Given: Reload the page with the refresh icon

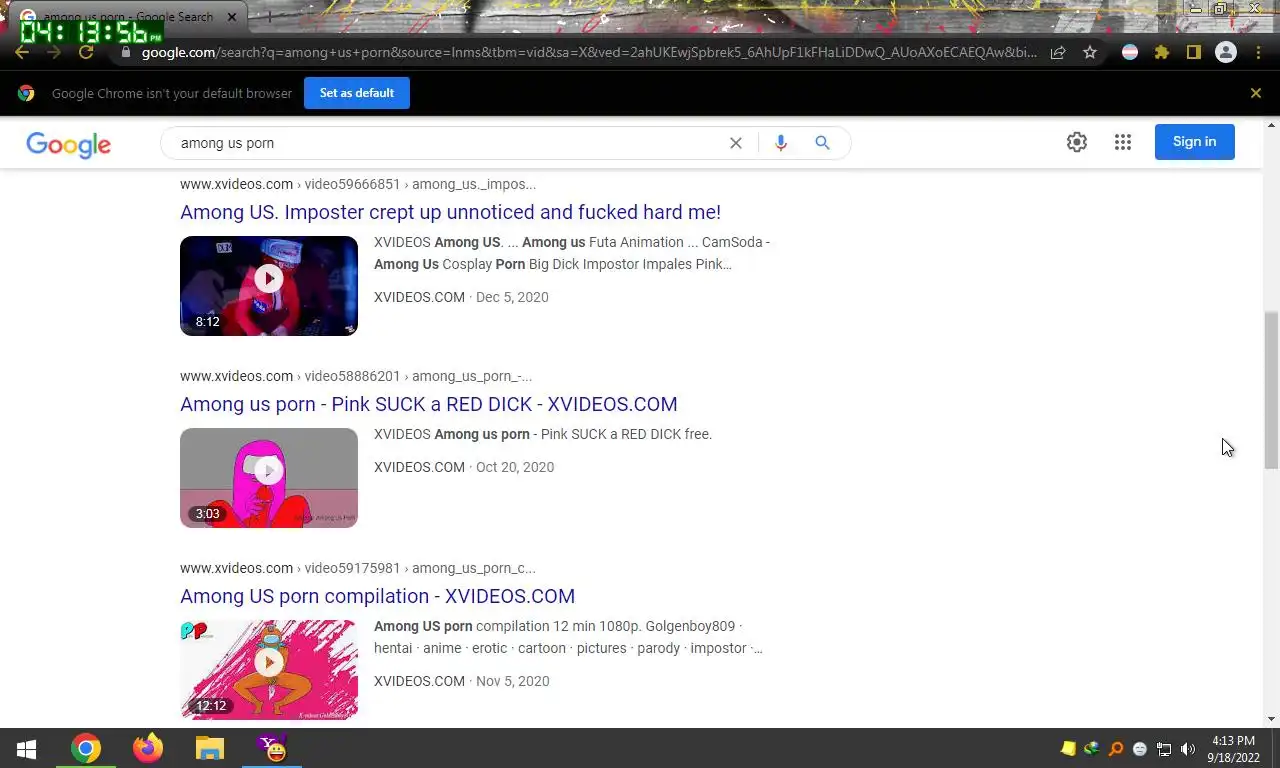Looking at the screenshot, I should [86, 53].
